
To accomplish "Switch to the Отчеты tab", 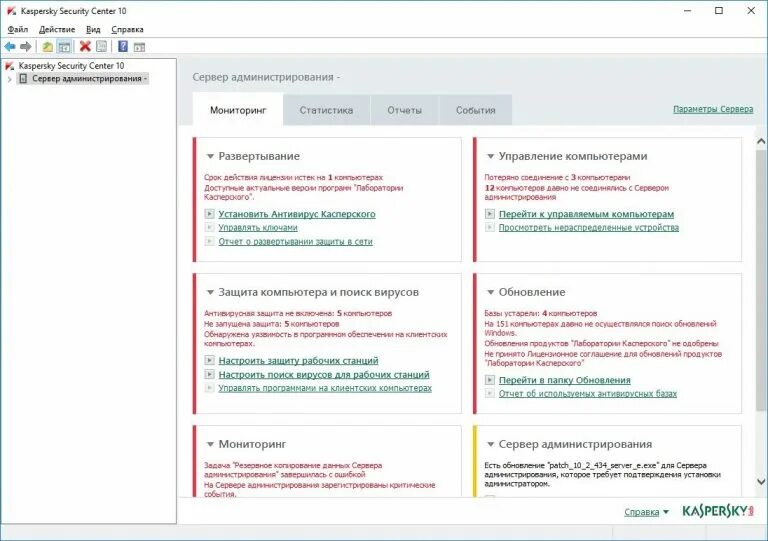I will click(405, 110).
